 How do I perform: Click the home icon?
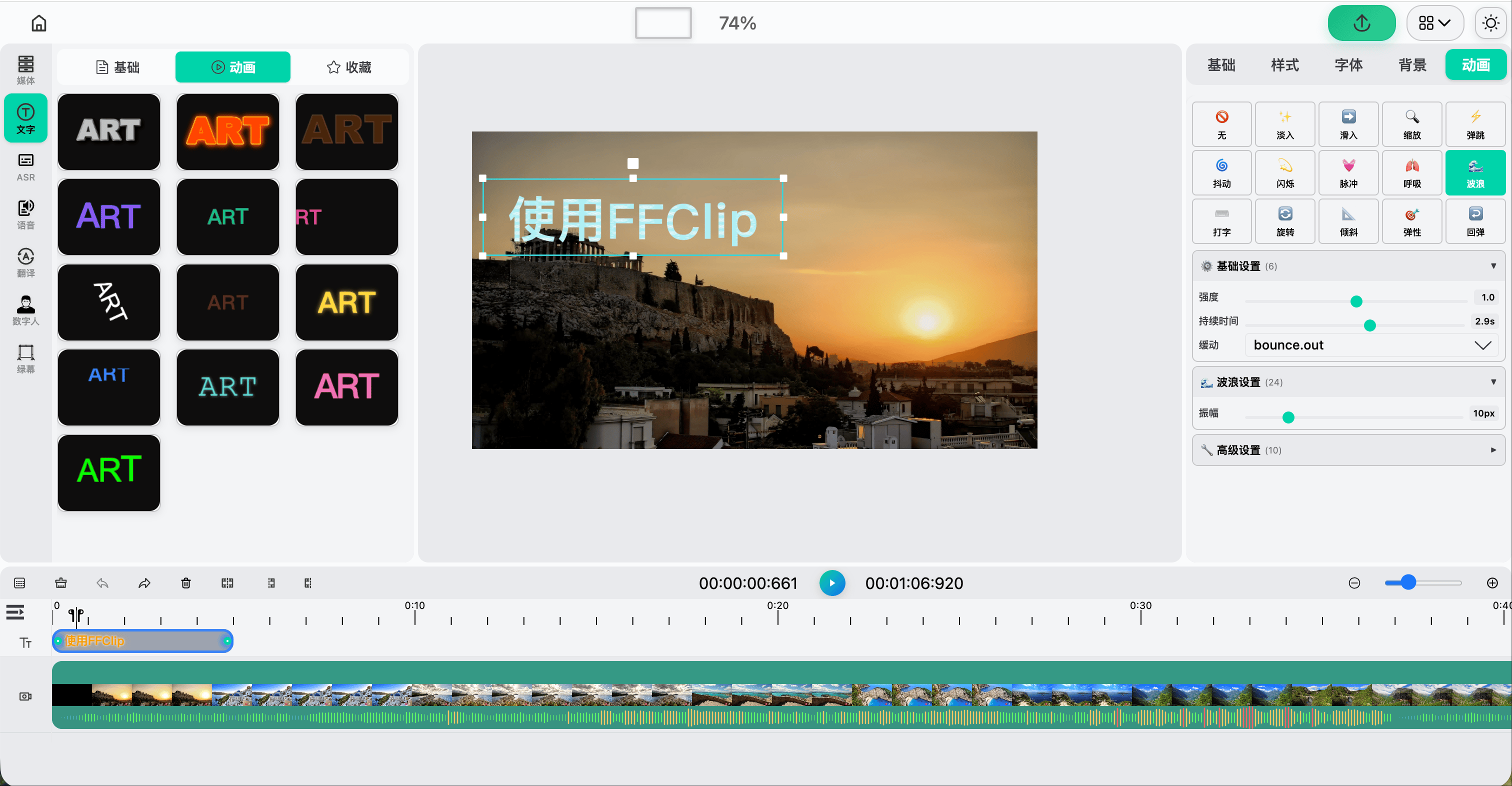38,23
